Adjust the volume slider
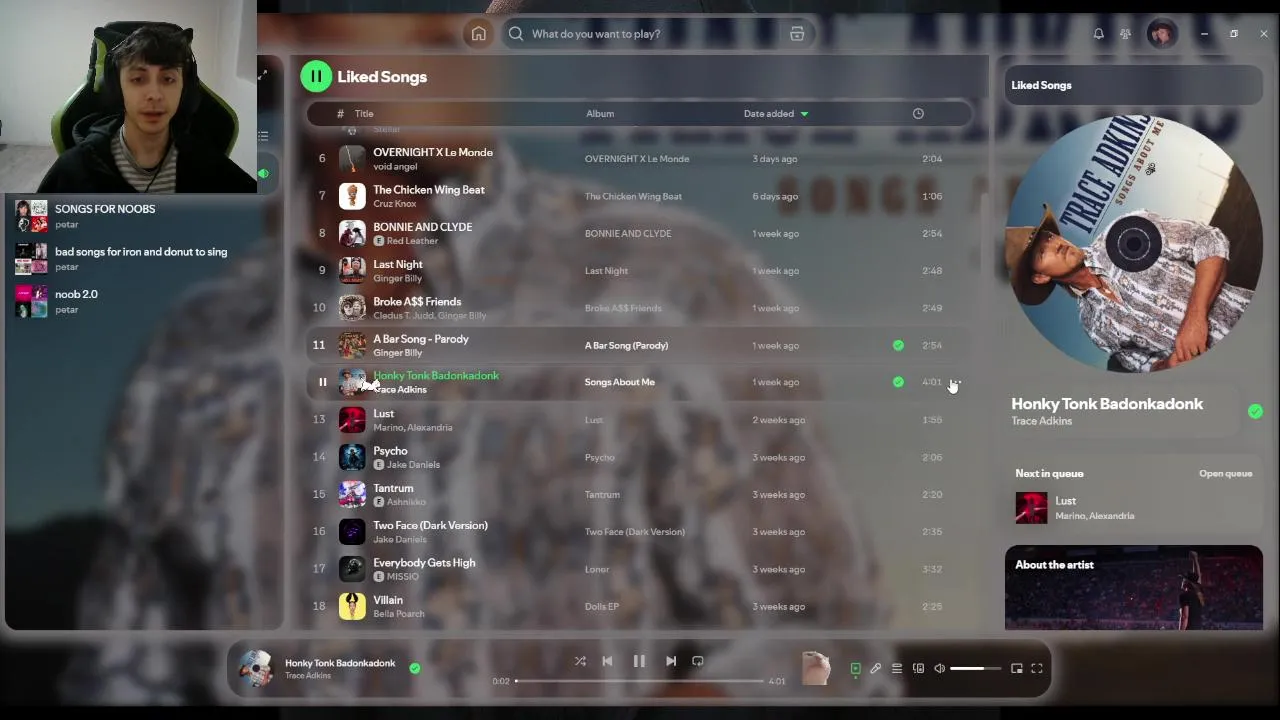The image size is (1280, 720). pos(975,669)
